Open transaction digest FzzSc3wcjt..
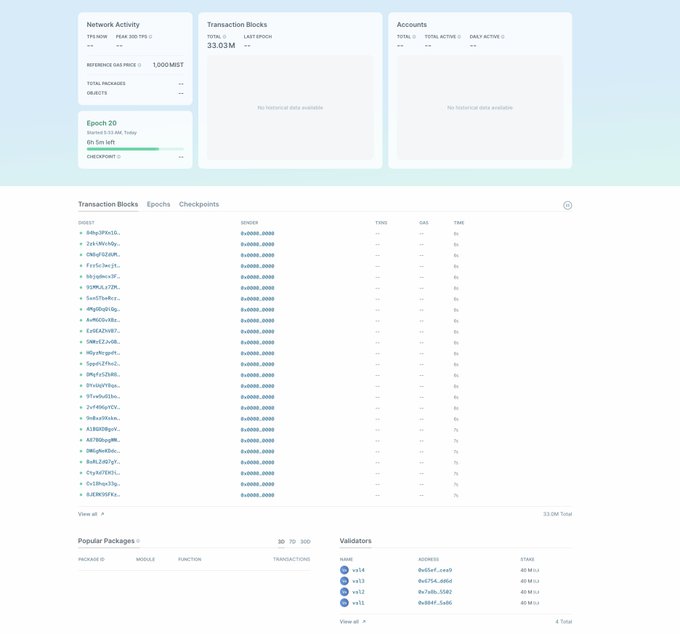 (x=103, y=266)
